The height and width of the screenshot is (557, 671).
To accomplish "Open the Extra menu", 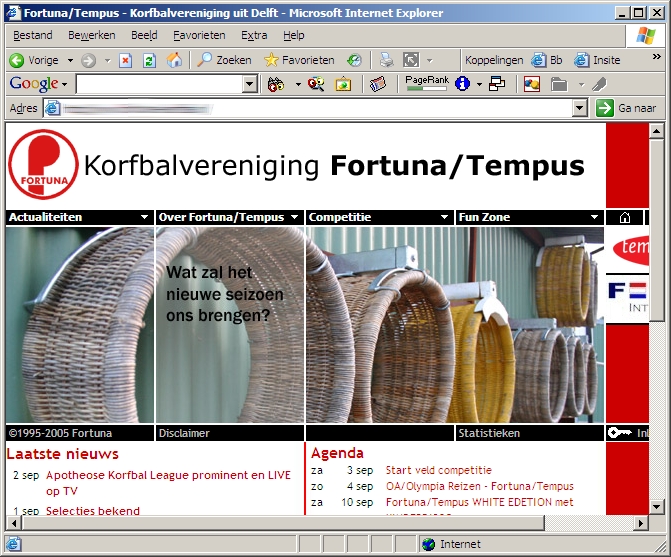I will click(x=254, y=35).
